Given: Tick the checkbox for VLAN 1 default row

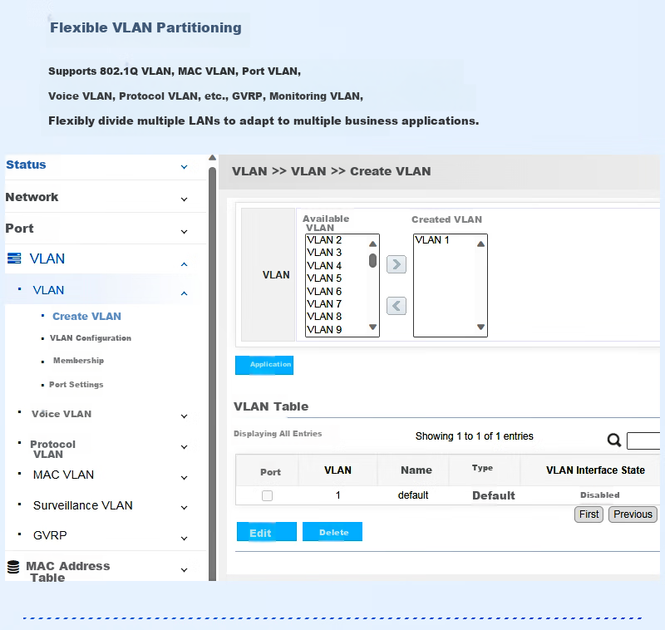Looking at the screenshot, I should [267, 495].
